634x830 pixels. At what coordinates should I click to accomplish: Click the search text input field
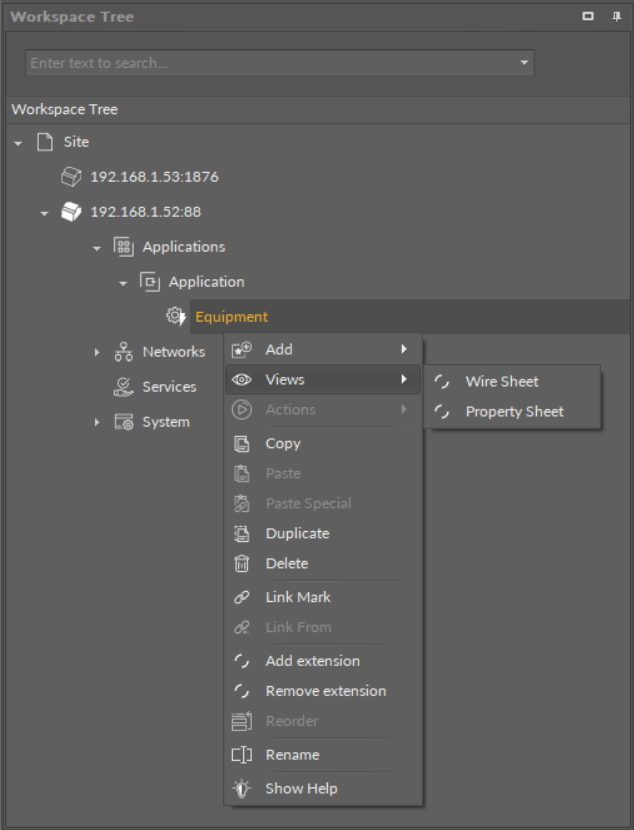click(270, 63)
